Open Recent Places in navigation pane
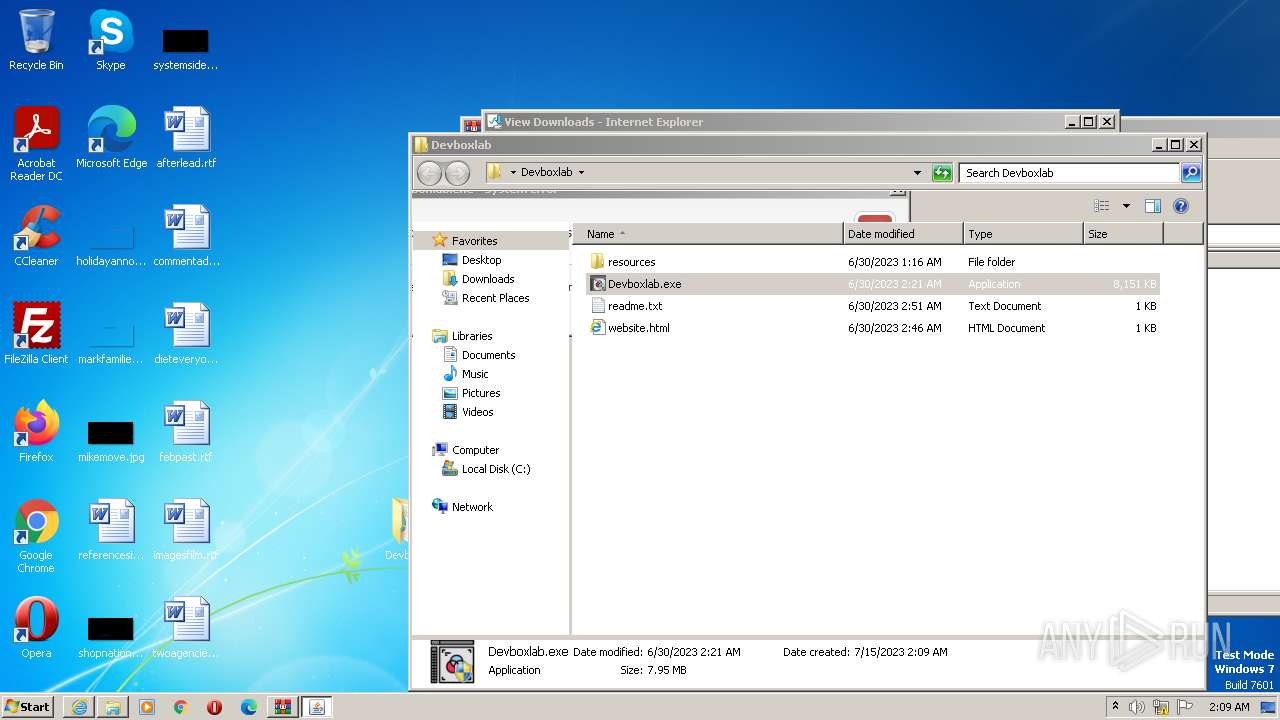The image size is (1280, 720). point(495,298)
